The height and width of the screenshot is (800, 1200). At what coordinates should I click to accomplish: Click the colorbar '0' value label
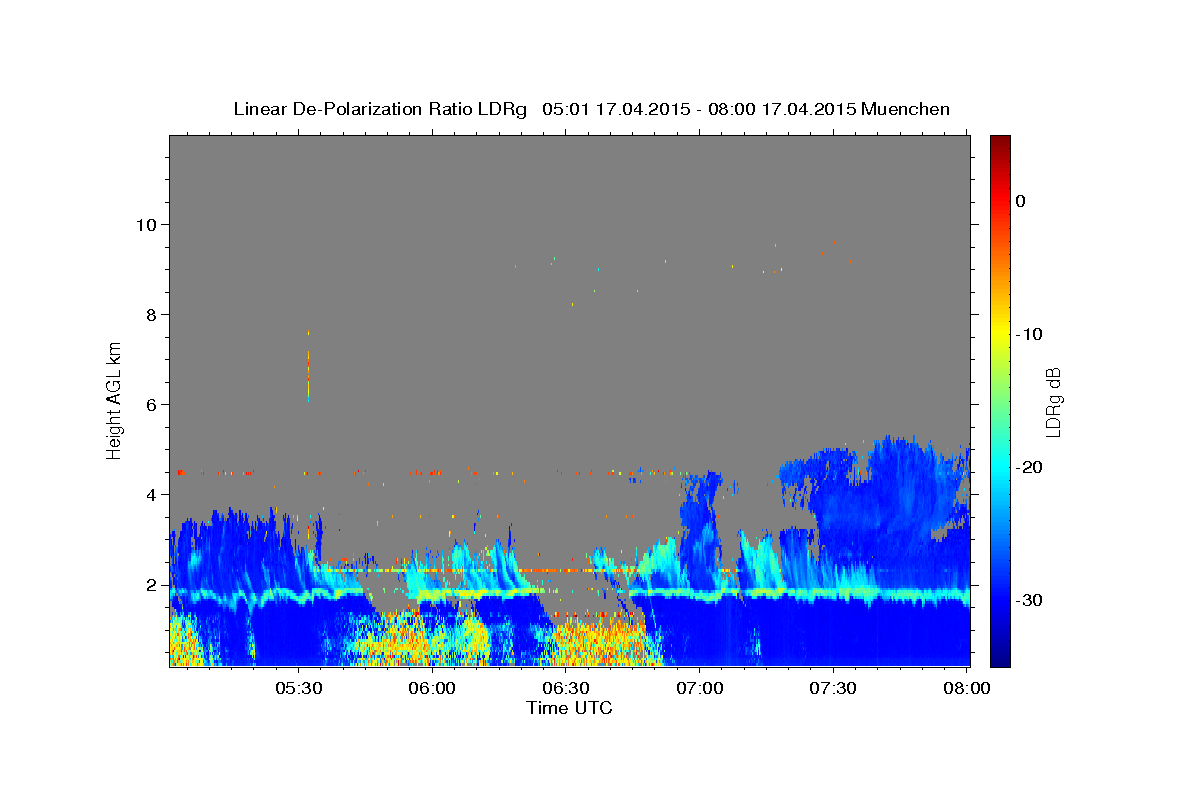pos(1021,201)
